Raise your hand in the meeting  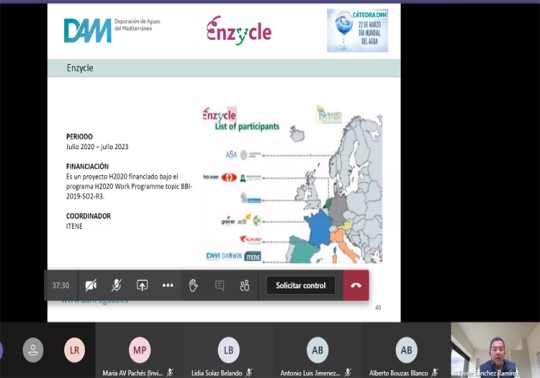193,285
